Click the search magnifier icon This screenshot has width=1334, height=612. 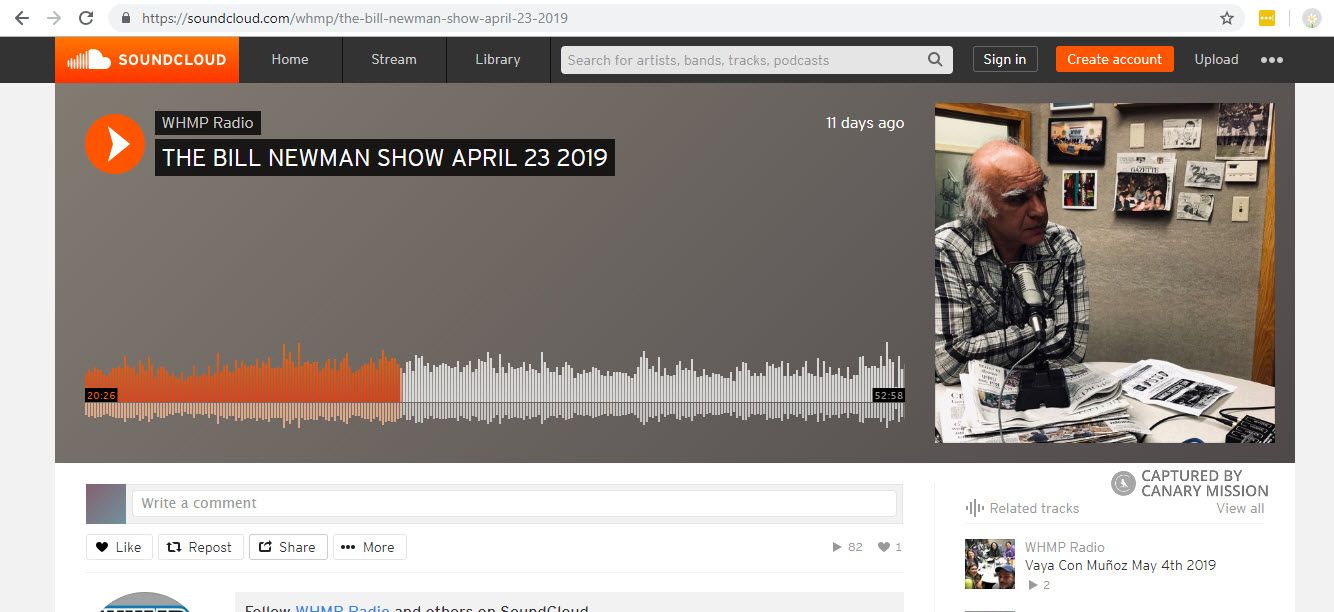point(934,60)
